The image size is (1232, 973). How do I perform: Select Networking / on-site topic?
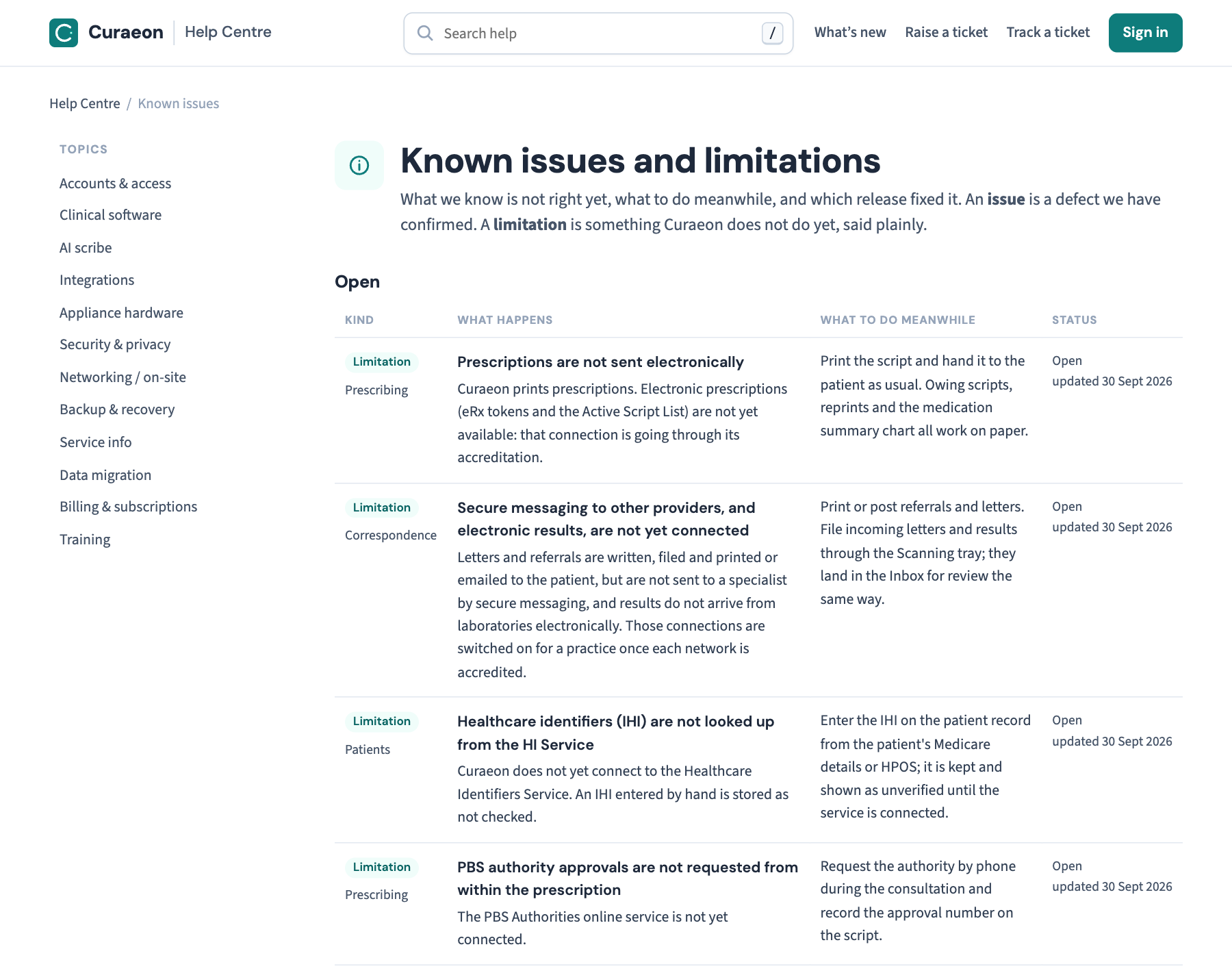123,377
